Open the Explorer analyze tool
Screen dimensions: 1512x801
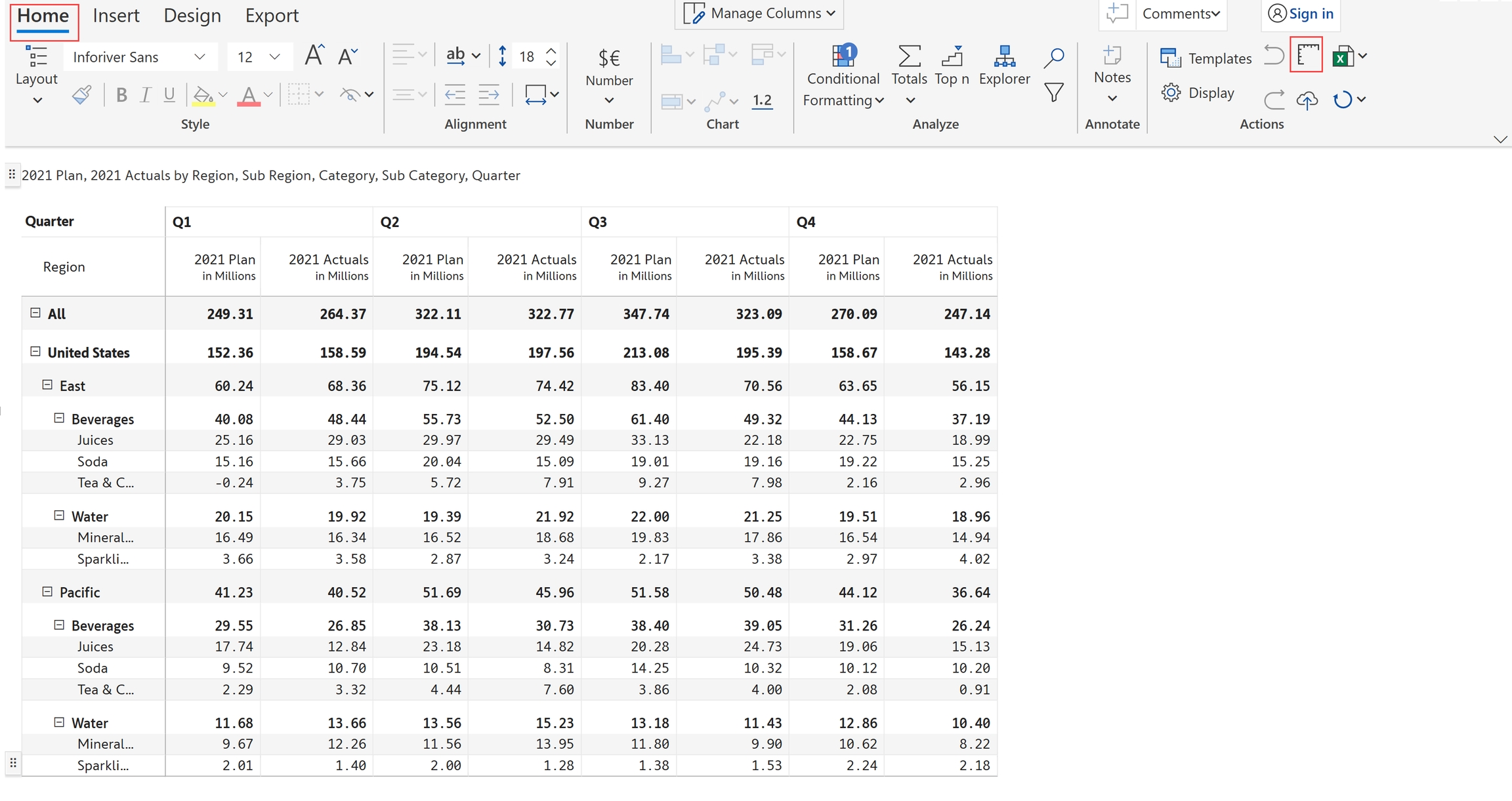coord(1004,65)
